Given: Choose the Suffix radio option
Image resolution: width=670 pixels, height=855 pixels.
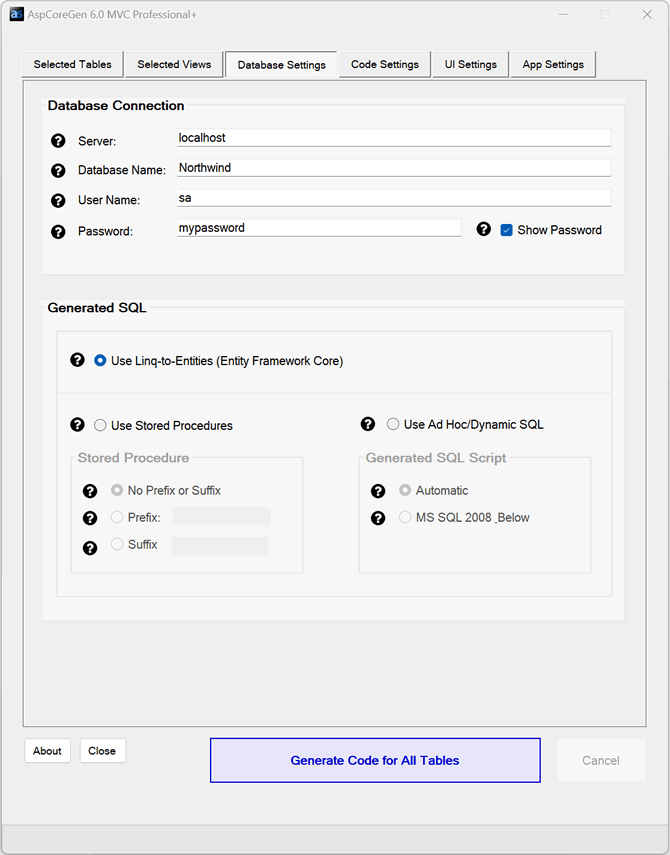Looking at the screenshot, I should [117, 544].
